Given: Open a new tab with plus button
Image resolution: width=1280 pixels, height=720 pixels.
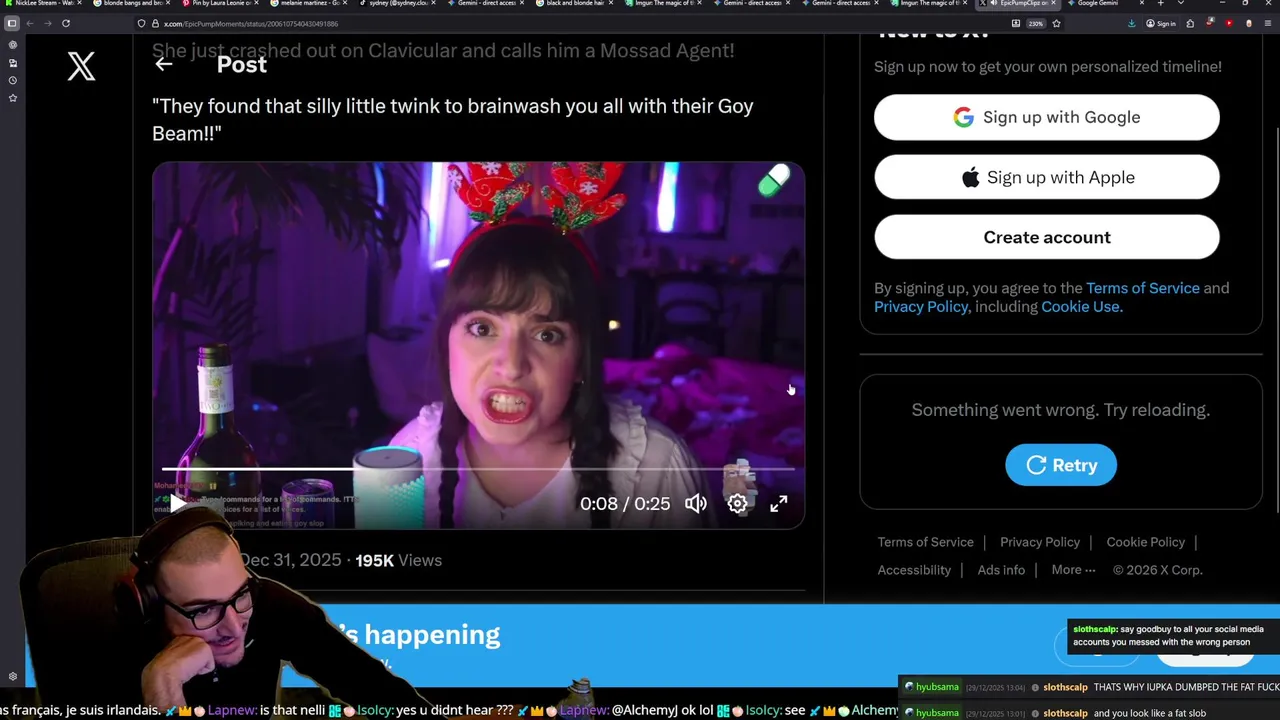Looking at the screenshot, I should tap(1160, 4).
